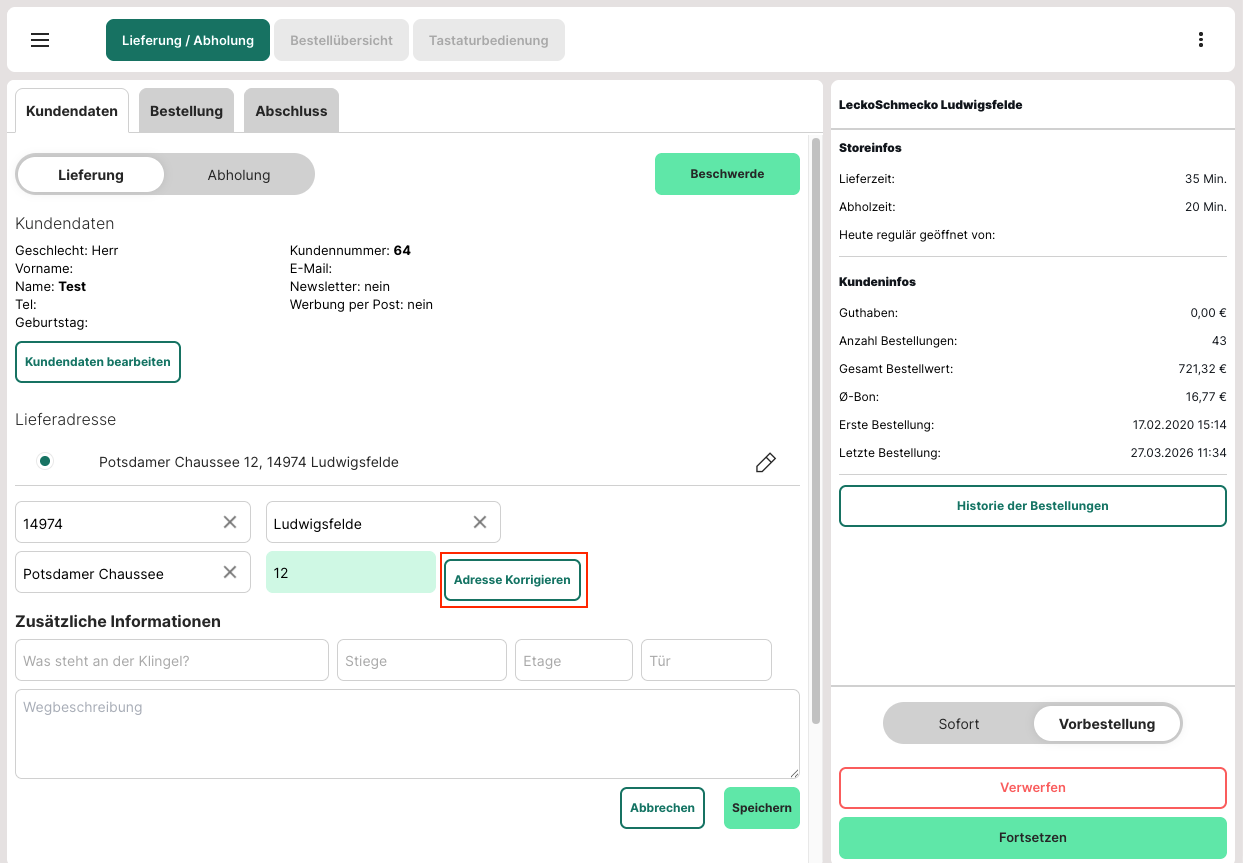Screen dimensions: 1243x863
Task: Select Vorbestellung order timing
Action: tap(1106, 724)
